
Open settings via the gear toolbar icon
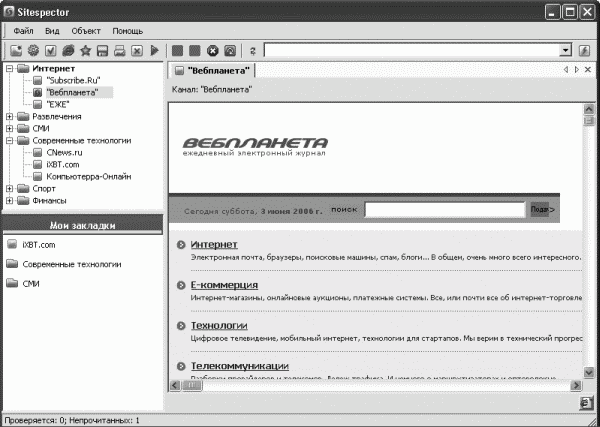tap(34, 51)
